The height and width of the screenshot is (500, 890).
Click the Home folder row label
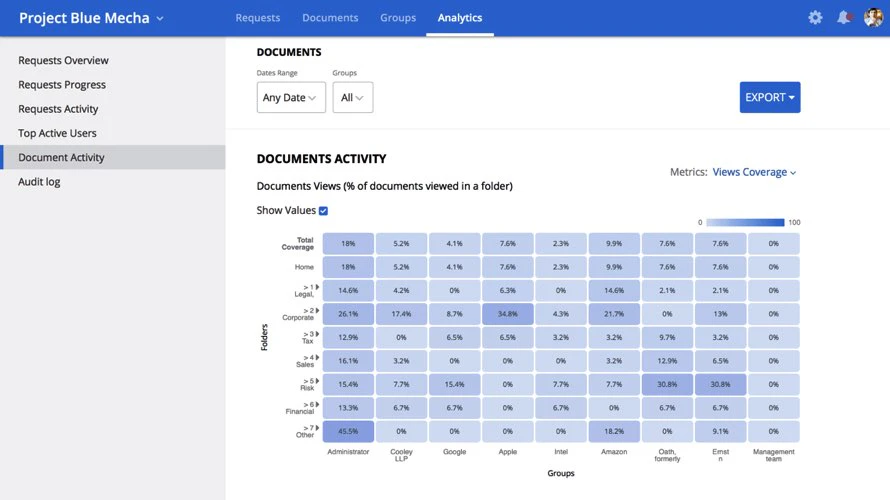tap(304, 267)
